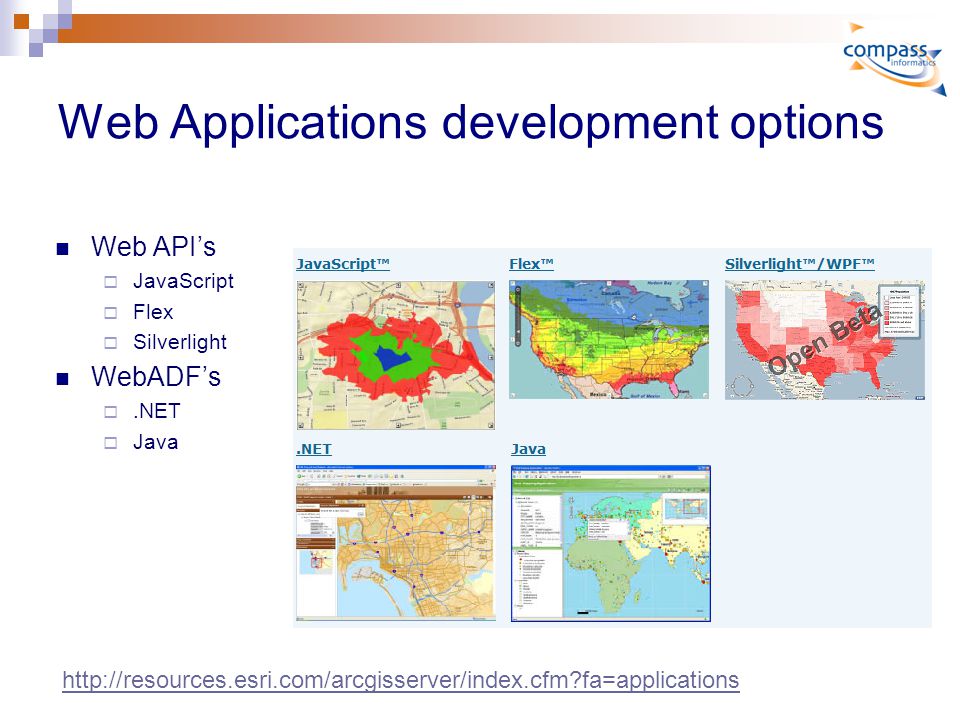The height and width of the screenshot is (720, 960).
Task: Select the .NET sub-bullet text
Action: point(156,411)
